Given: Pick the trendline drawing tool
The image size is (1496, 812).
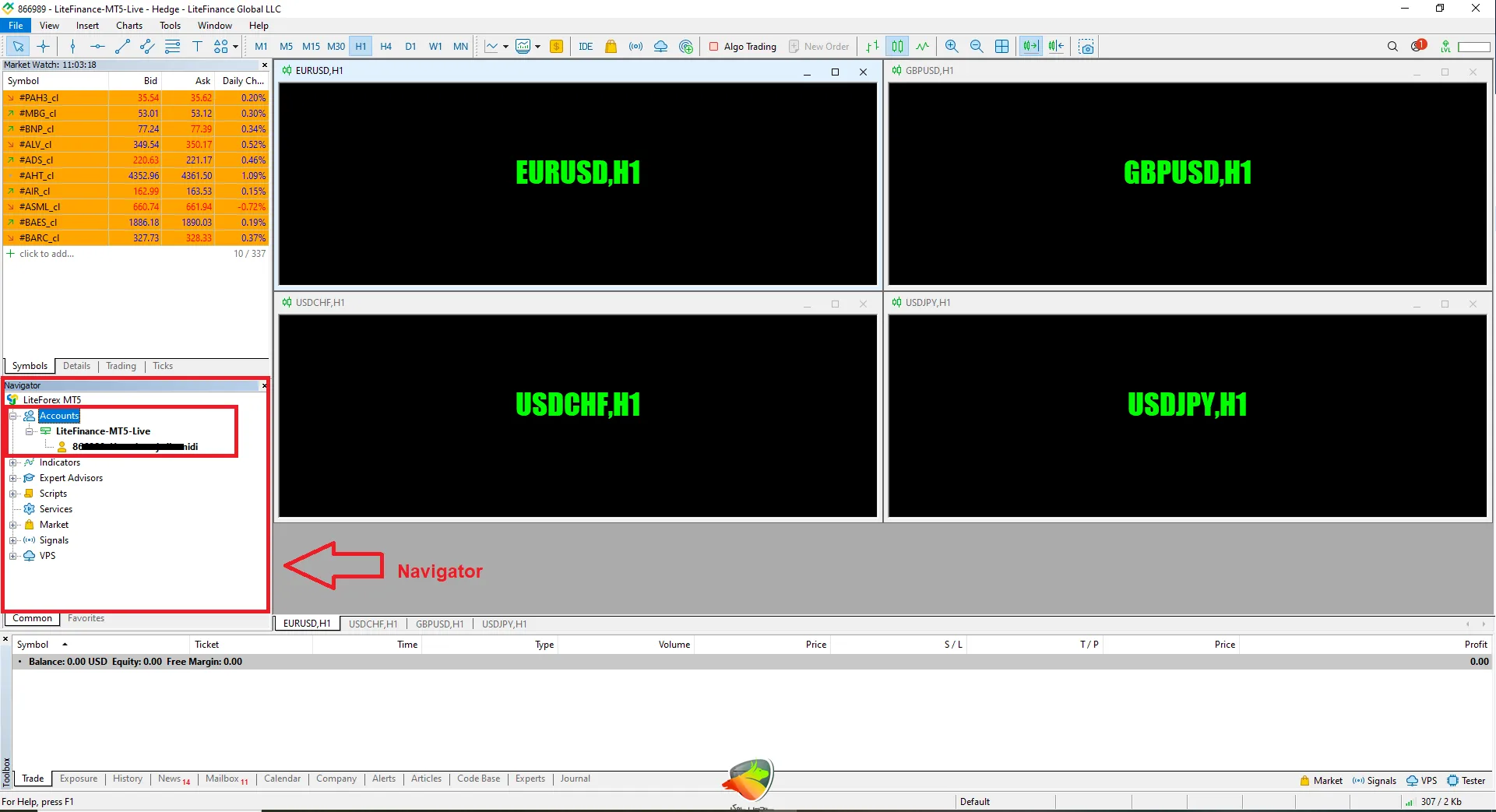Looking at the screenshot, I should (x=122, y=47).
